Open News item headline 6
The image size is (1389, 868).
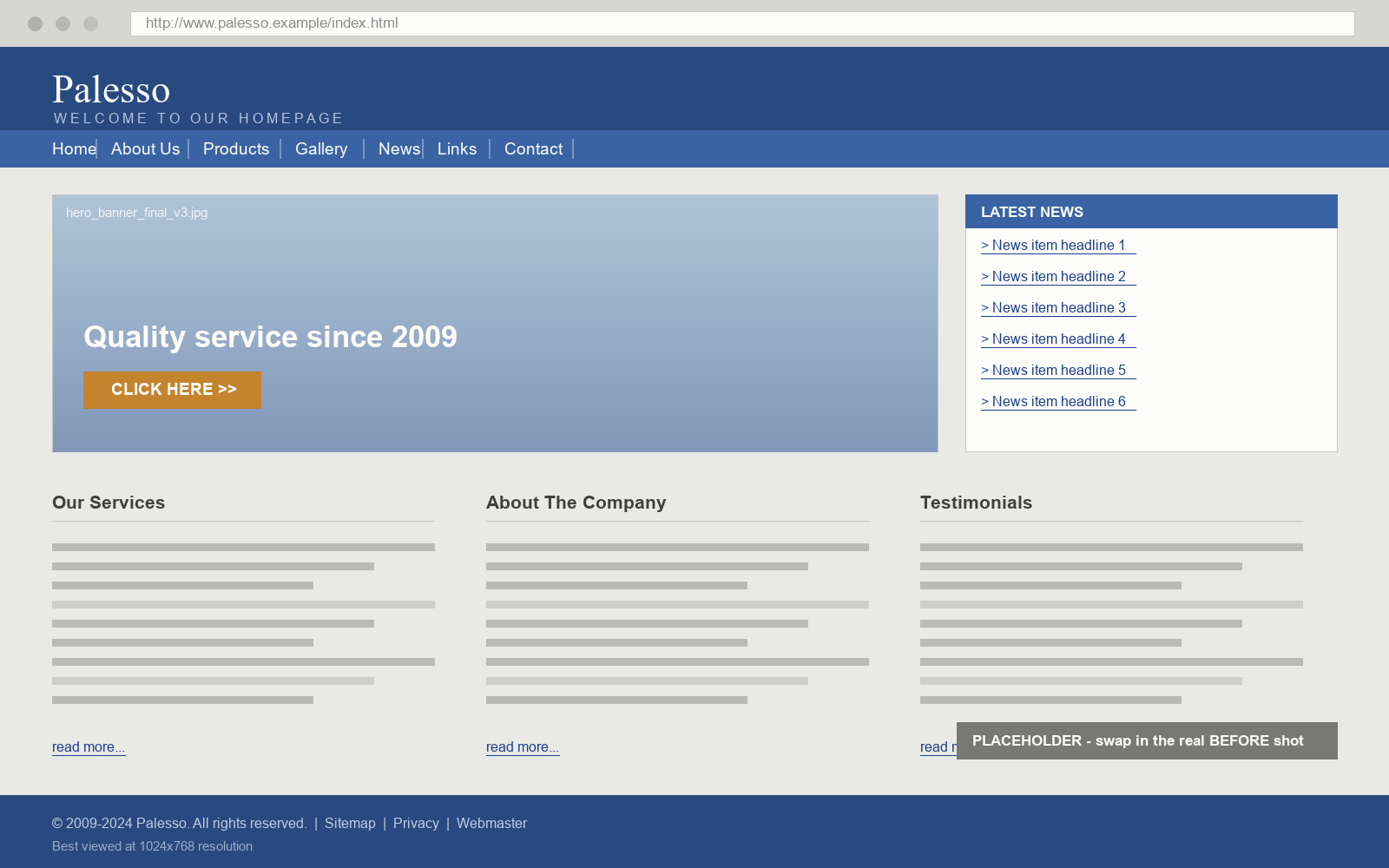[1058, 402]
